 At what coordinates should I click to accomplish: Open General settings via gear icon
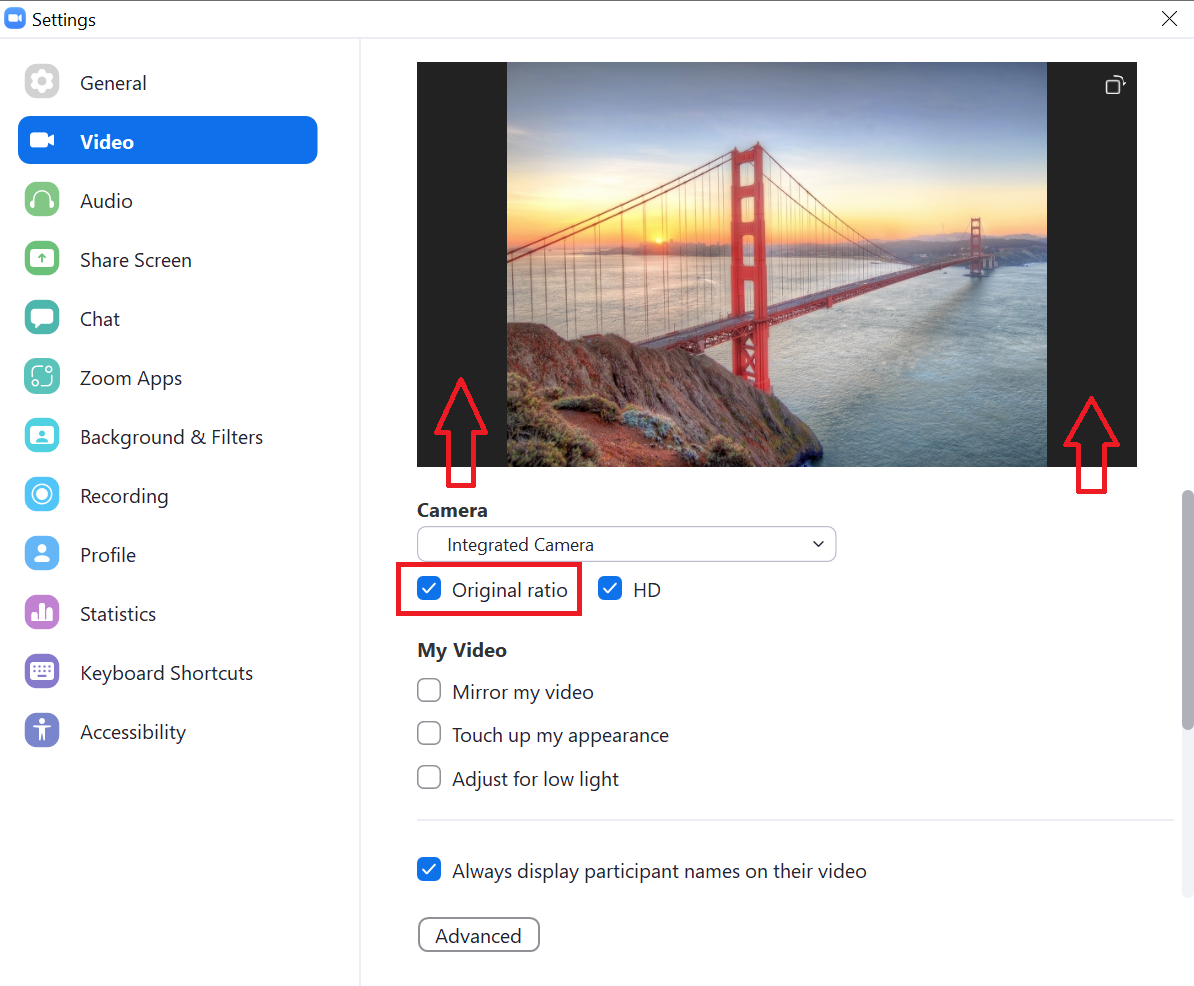point(42,82)
